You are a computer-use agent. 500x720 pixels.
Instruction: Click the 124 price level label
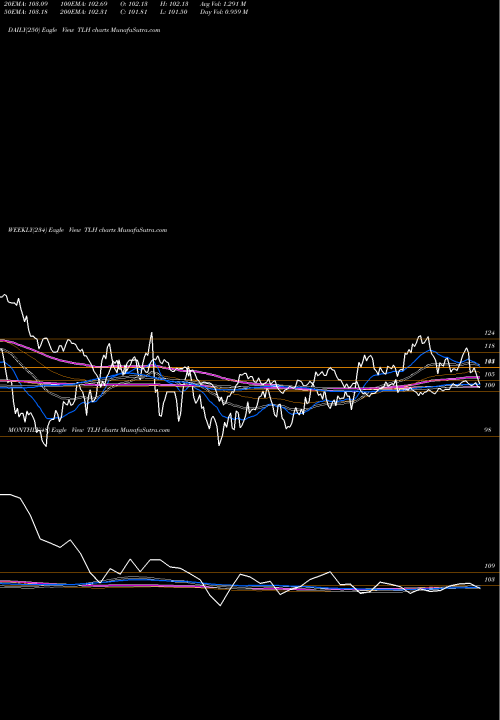click(489, 333)
